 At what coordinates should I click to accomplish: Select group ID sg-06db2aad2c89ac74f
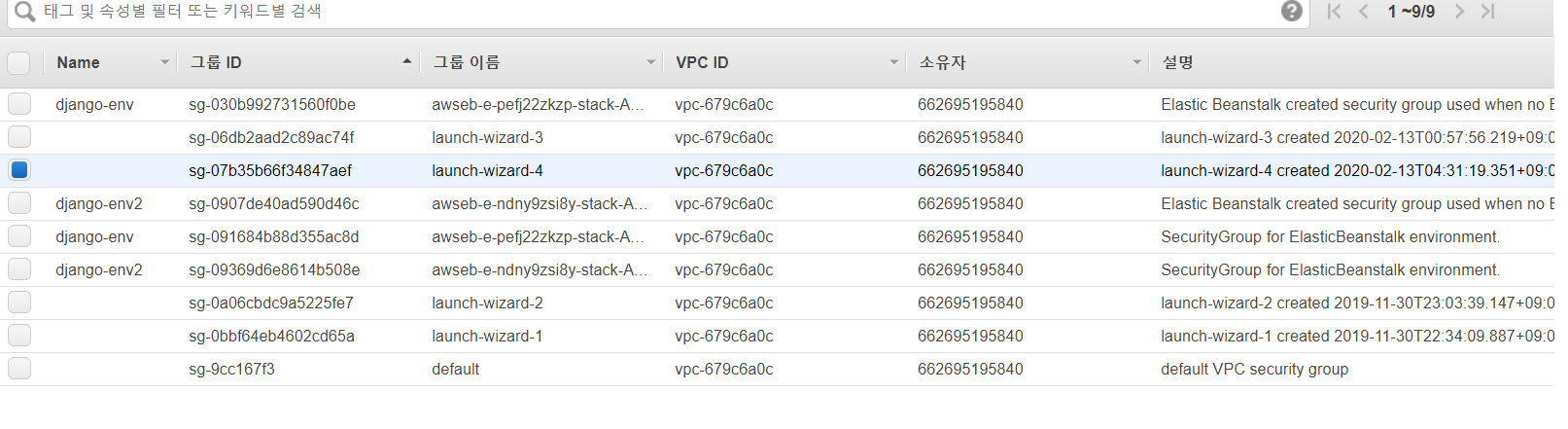[271, 137]
